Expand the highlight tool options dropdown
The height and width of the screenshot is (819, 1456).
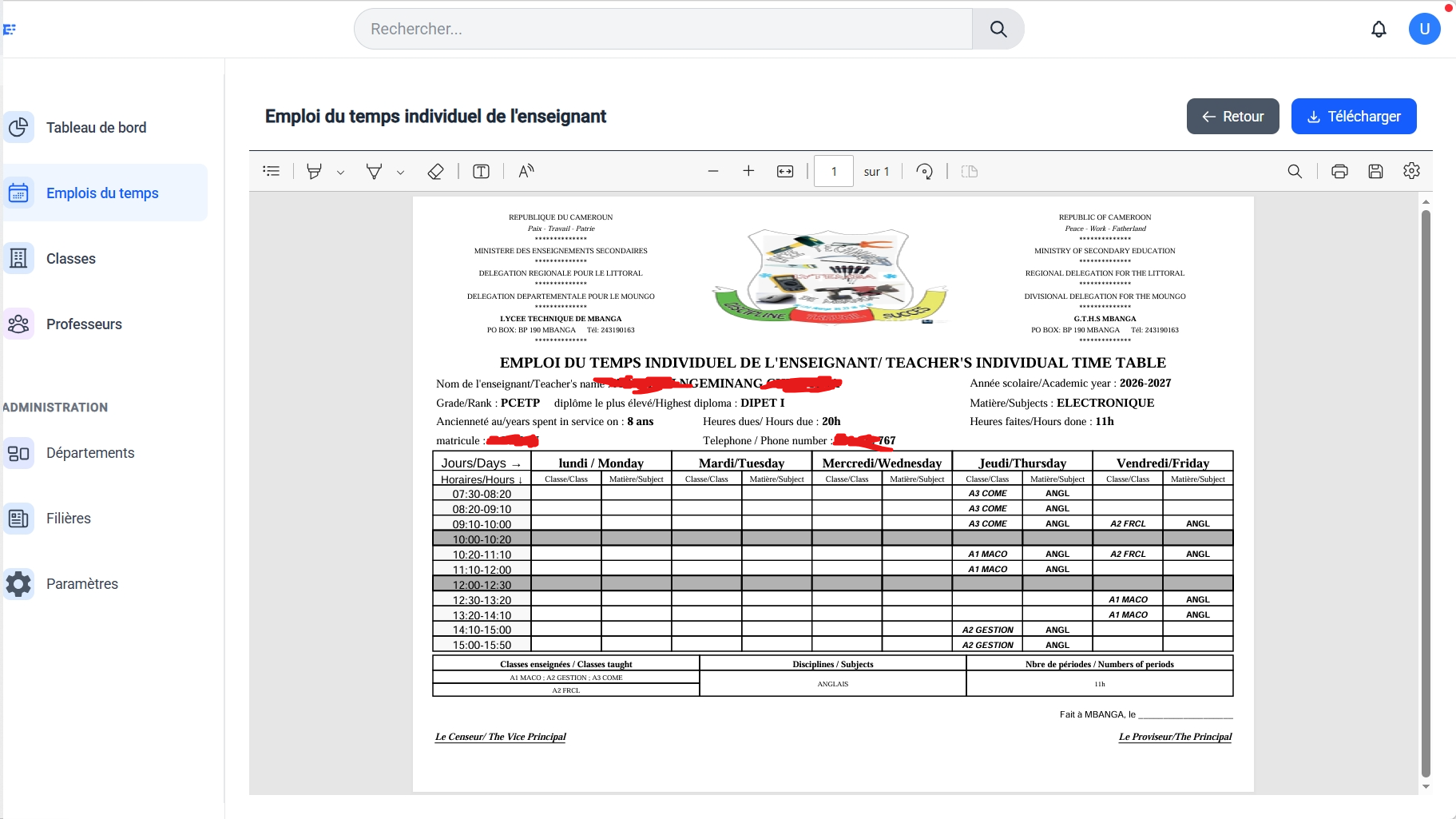tap(340, 172)
